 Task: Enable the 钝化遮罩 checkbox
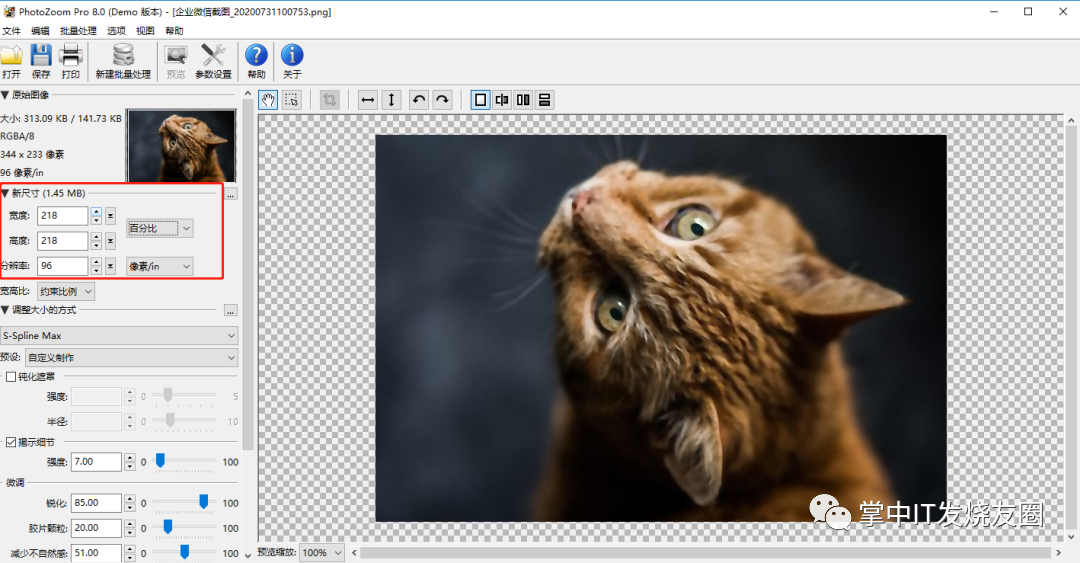tap(11, 377)
